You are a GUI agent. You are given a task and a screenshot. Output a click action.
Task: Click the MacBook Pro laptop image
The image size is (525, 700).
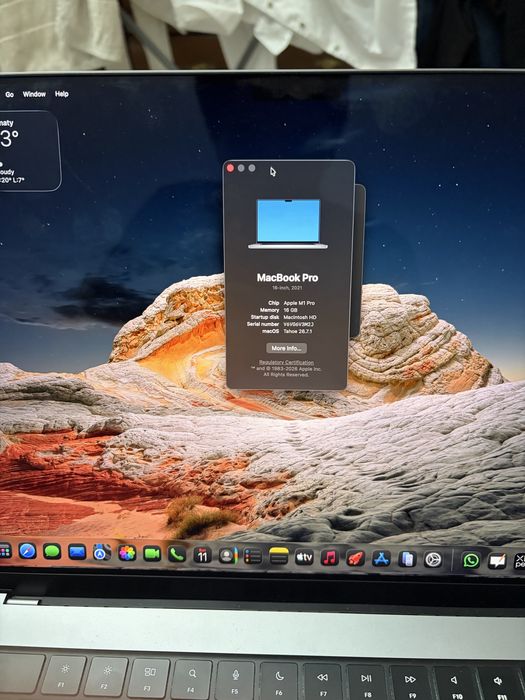click(288, 224)
